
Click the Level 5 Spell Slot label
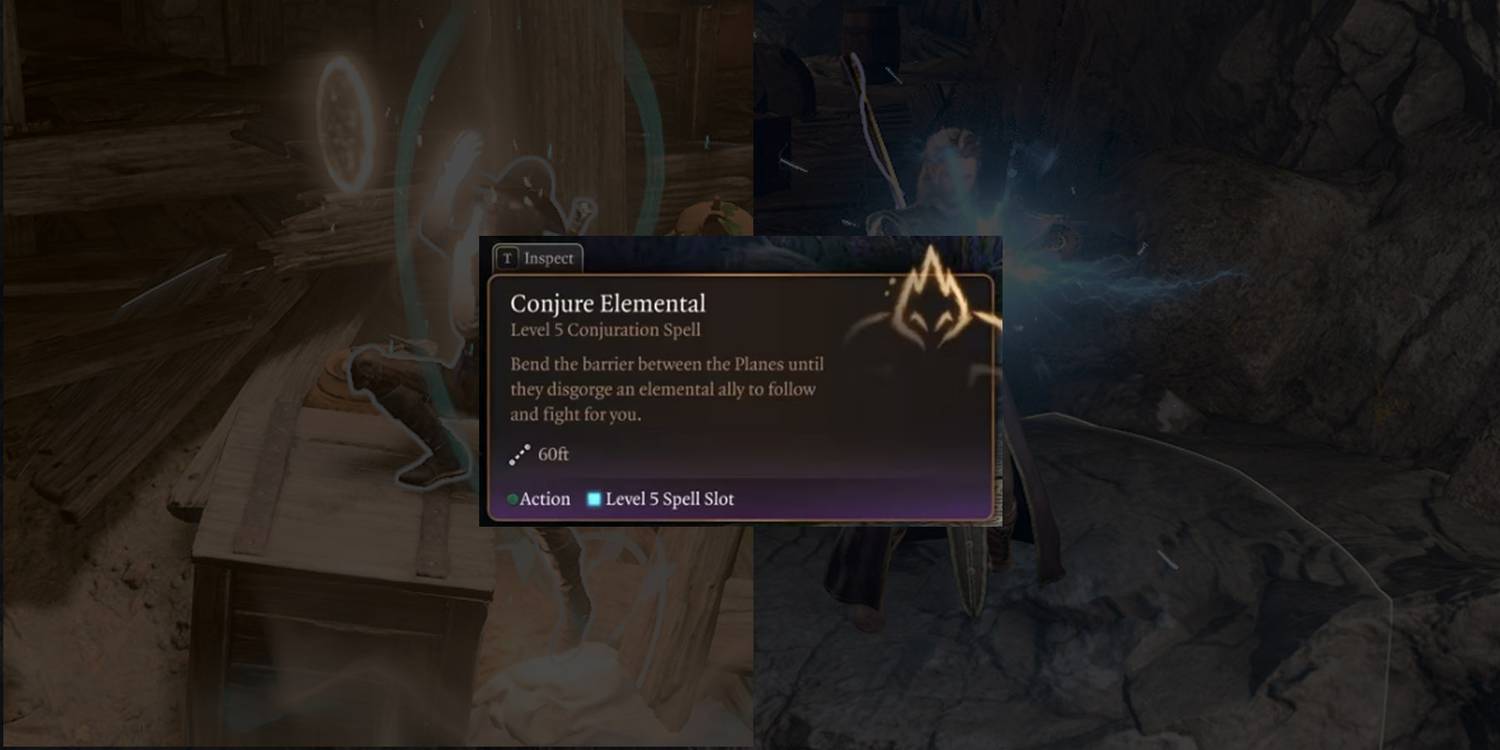point(670,499)
